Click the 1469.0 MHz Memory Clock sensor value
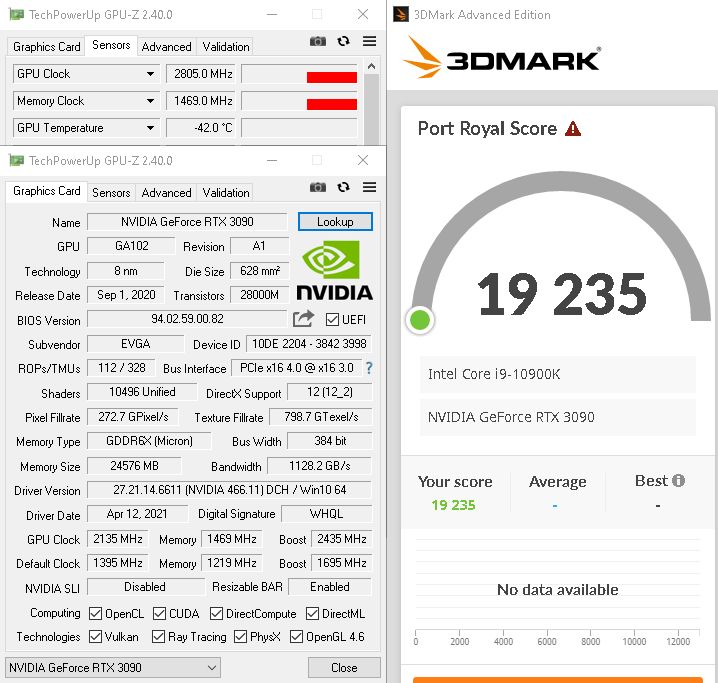This screenshot has height=683, width=718. 200,101
